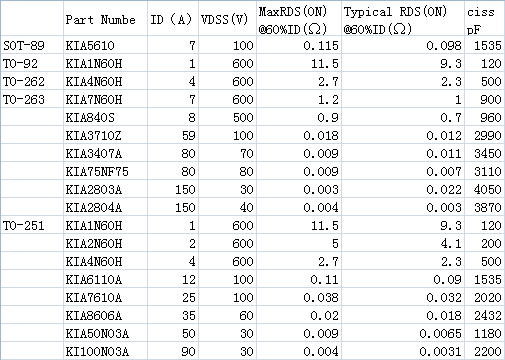Click the VDSS(V) header cell
The height and width of the screenshot is (360, 505).
(x=227, y=18)
